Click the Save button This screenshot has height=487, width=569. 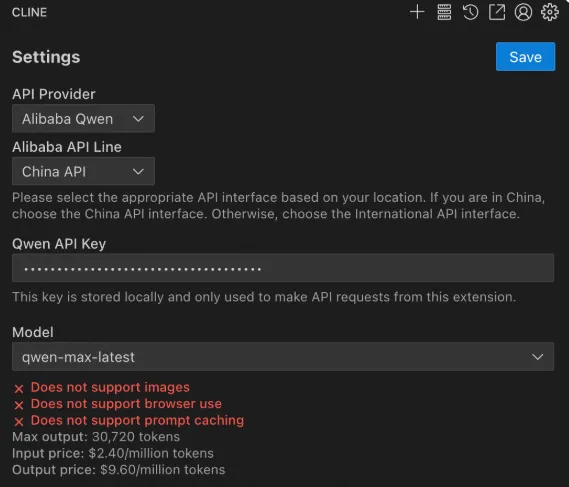click(525, 57)
